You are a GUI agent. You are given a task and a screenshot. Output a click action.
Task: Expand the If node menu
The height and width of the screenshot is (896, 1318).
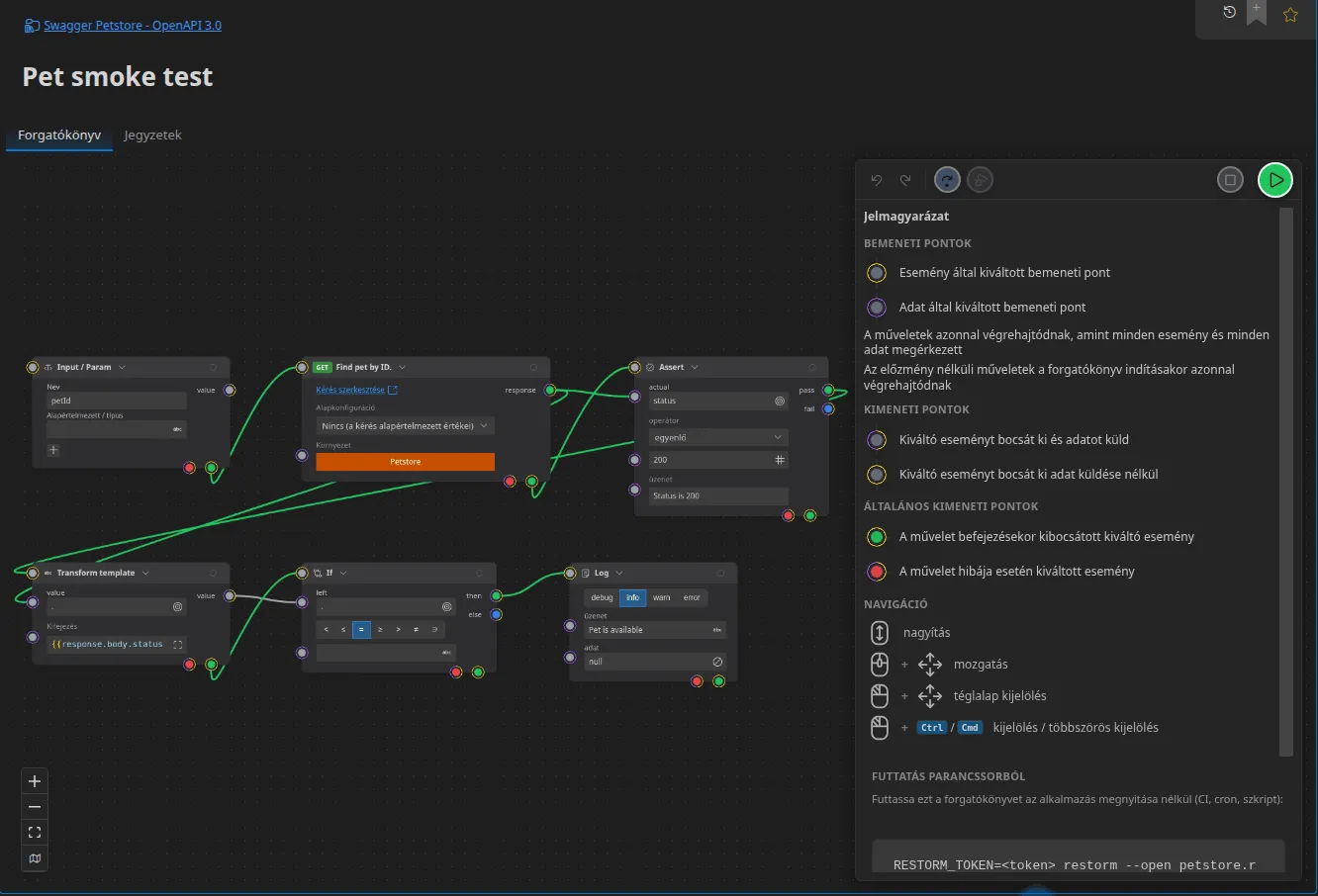[343, 573]
